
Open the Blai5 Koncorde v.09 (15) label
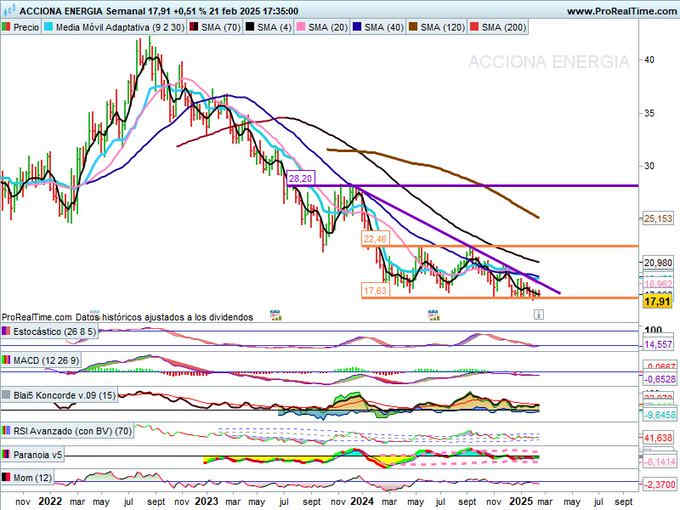coord(59,396)
